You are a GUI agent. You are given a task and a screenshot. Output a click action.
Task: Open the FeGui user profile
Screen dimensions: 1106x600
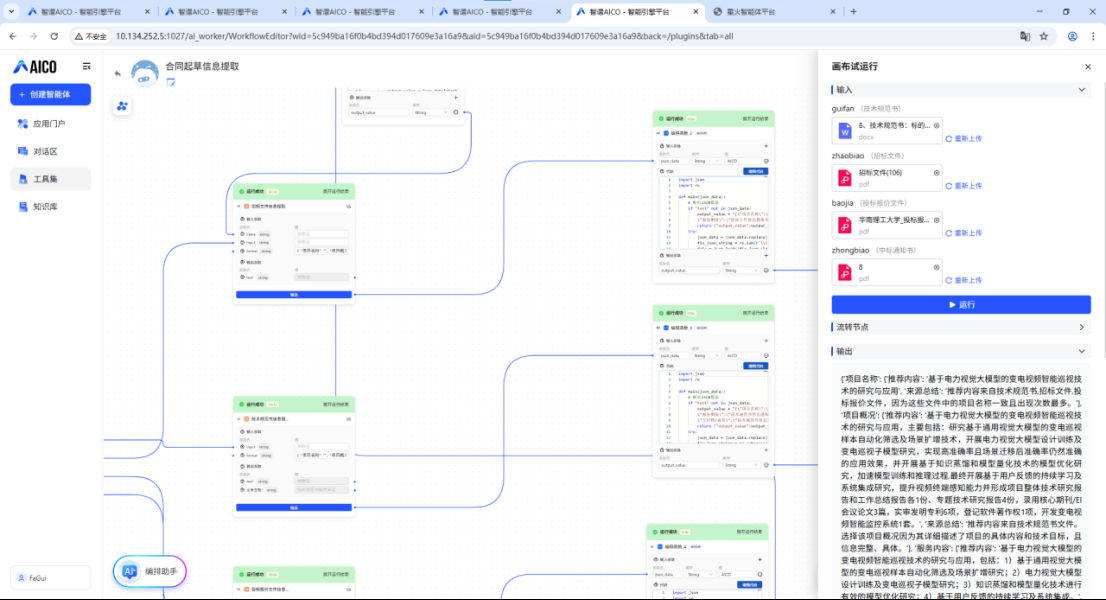50,578
